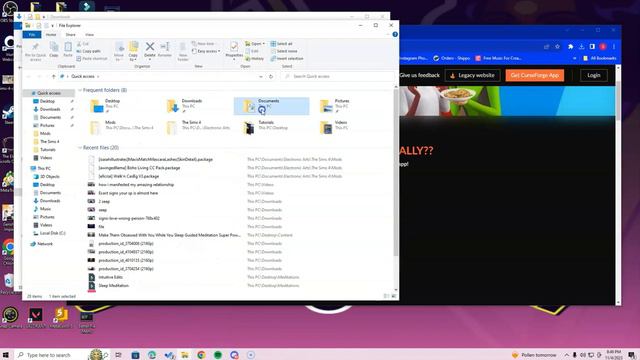Collapse the Recent files section
The width and height of the screenshot is (640, 360).
(80, 148)
